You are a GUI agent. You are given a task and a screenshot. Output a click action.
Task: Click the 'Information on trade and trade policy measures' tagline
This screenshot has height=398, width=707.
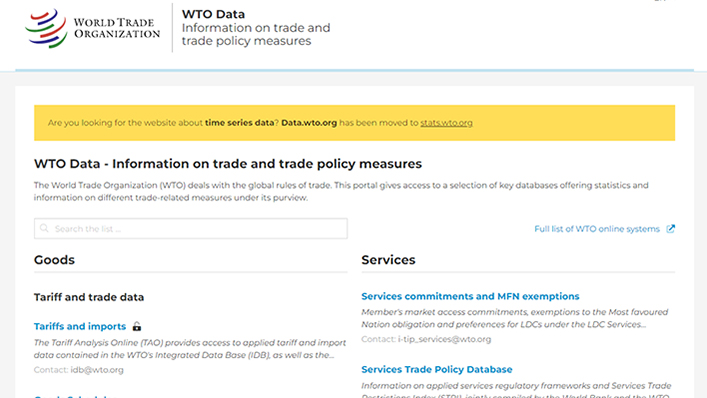(x=256, y=34)
